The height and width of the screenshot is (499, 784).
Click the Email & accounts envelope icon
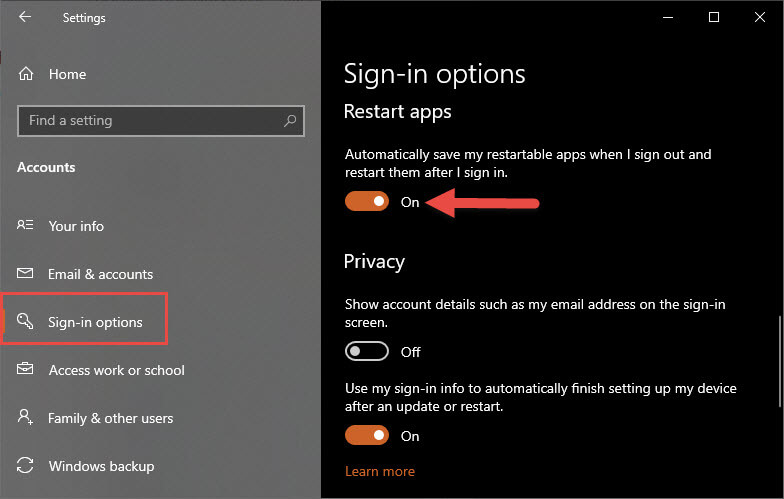(25, 273)
